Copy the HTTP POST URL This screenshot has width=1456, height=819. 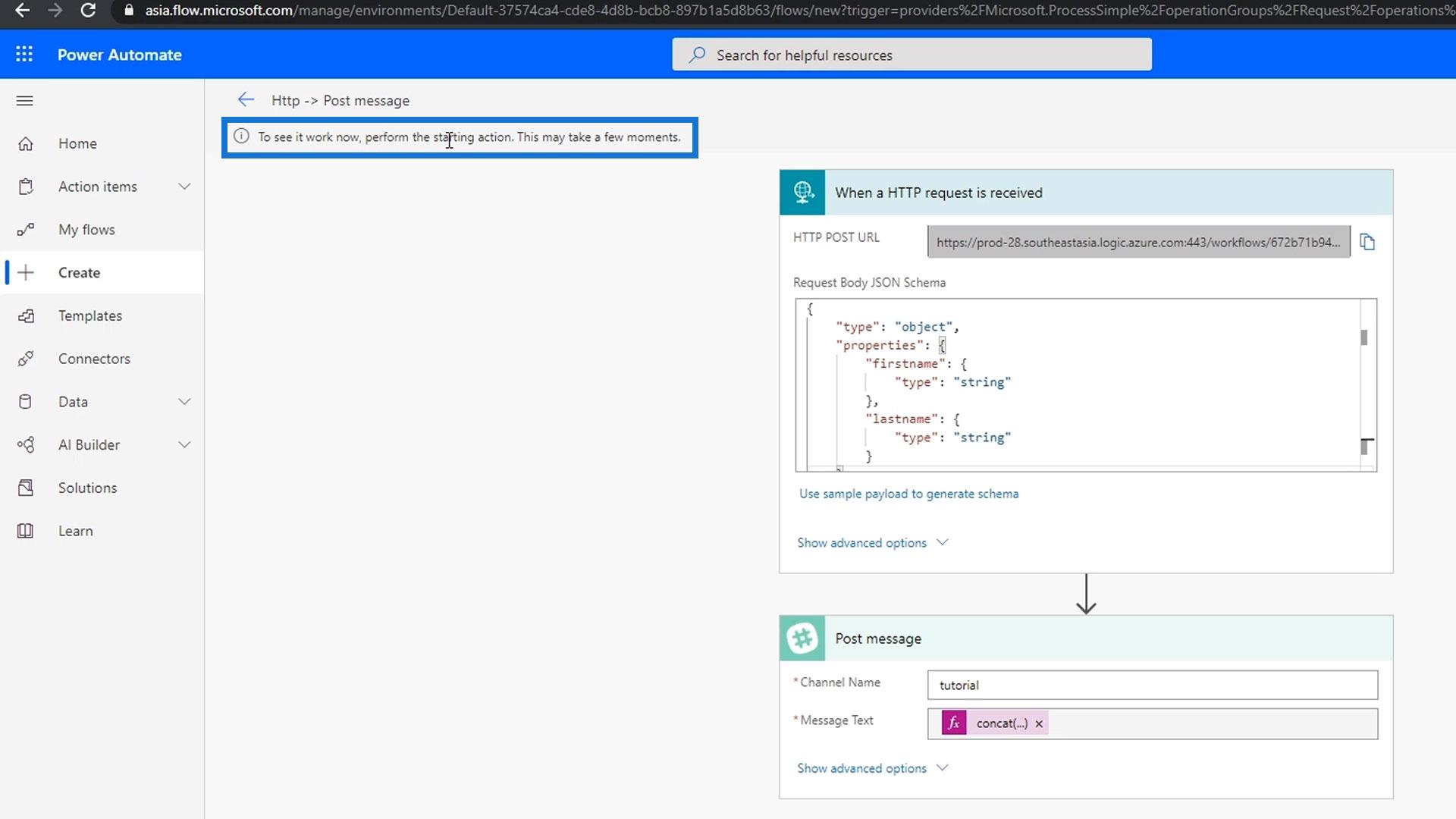tap(1367, 242)
